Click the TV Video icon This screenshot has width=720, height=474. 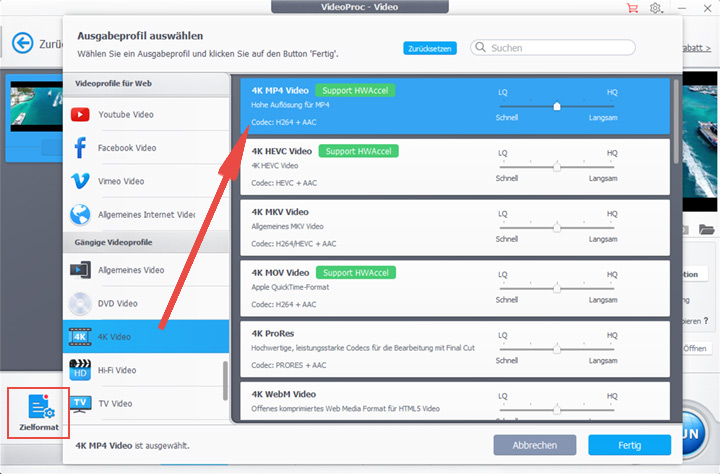click(x=80, y=404)
